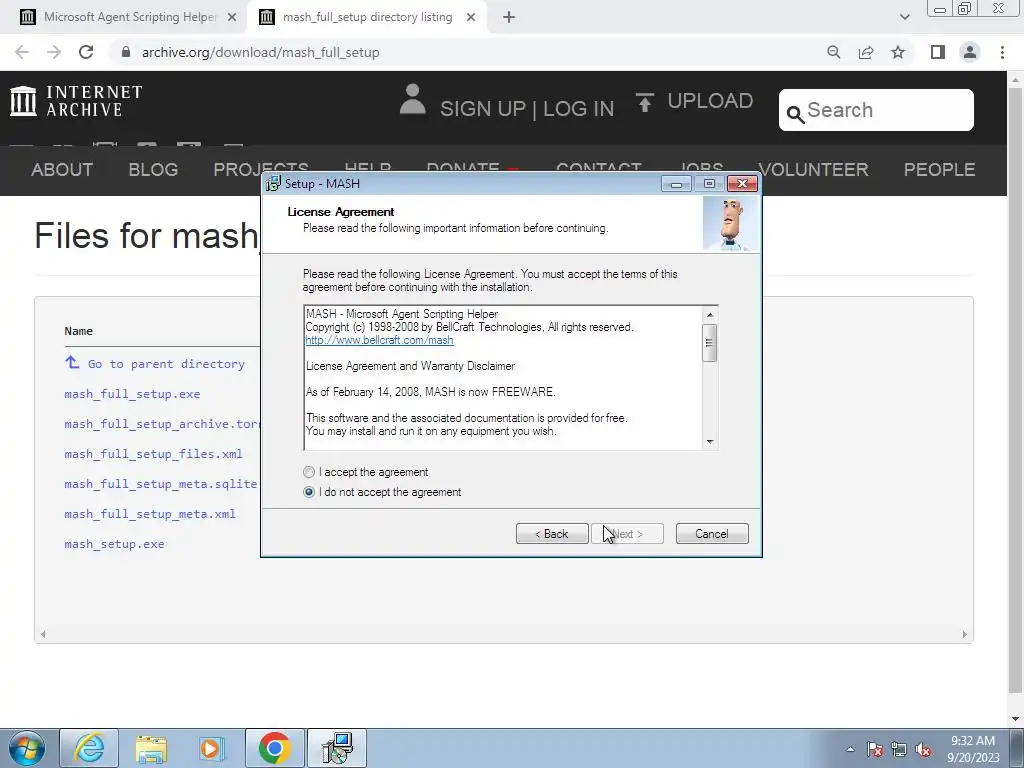1024x768 pixels.
Task: Click the site lock icon
Action: (126, 52)
